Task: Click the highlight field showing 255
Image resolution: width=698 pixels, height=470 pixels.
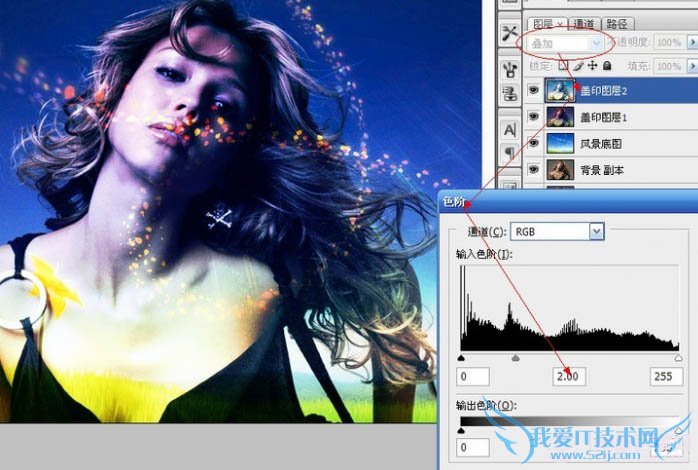Action: coord(666,377)
